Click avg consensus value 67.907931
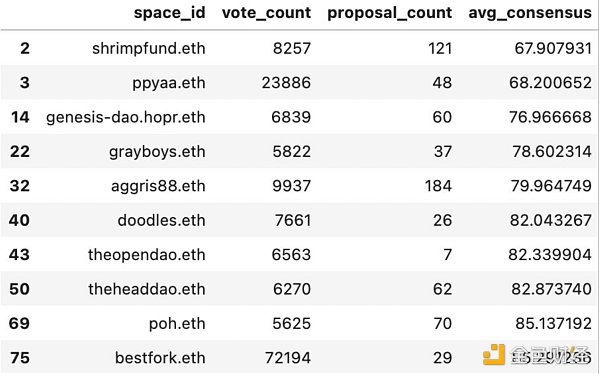600x376 pixels. [x=553, y=49]
